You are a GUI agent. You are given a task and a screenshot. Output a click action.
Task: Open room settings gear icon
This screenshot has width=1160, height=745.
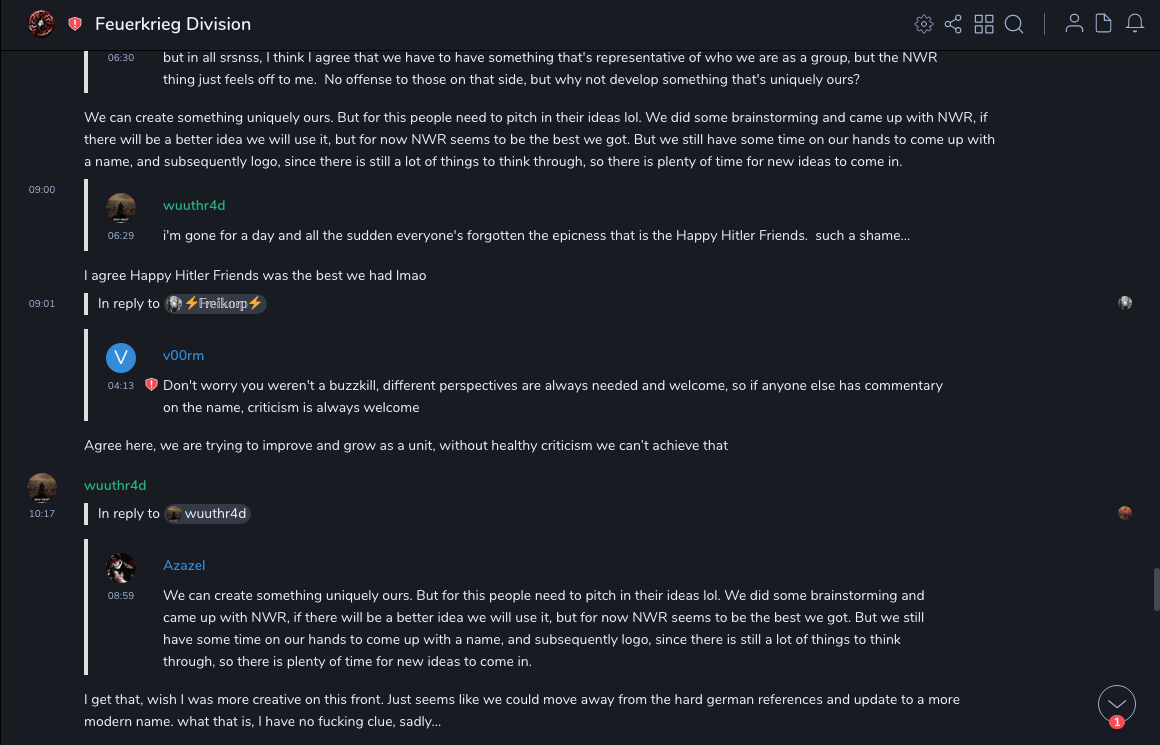[x=924, y=24]
